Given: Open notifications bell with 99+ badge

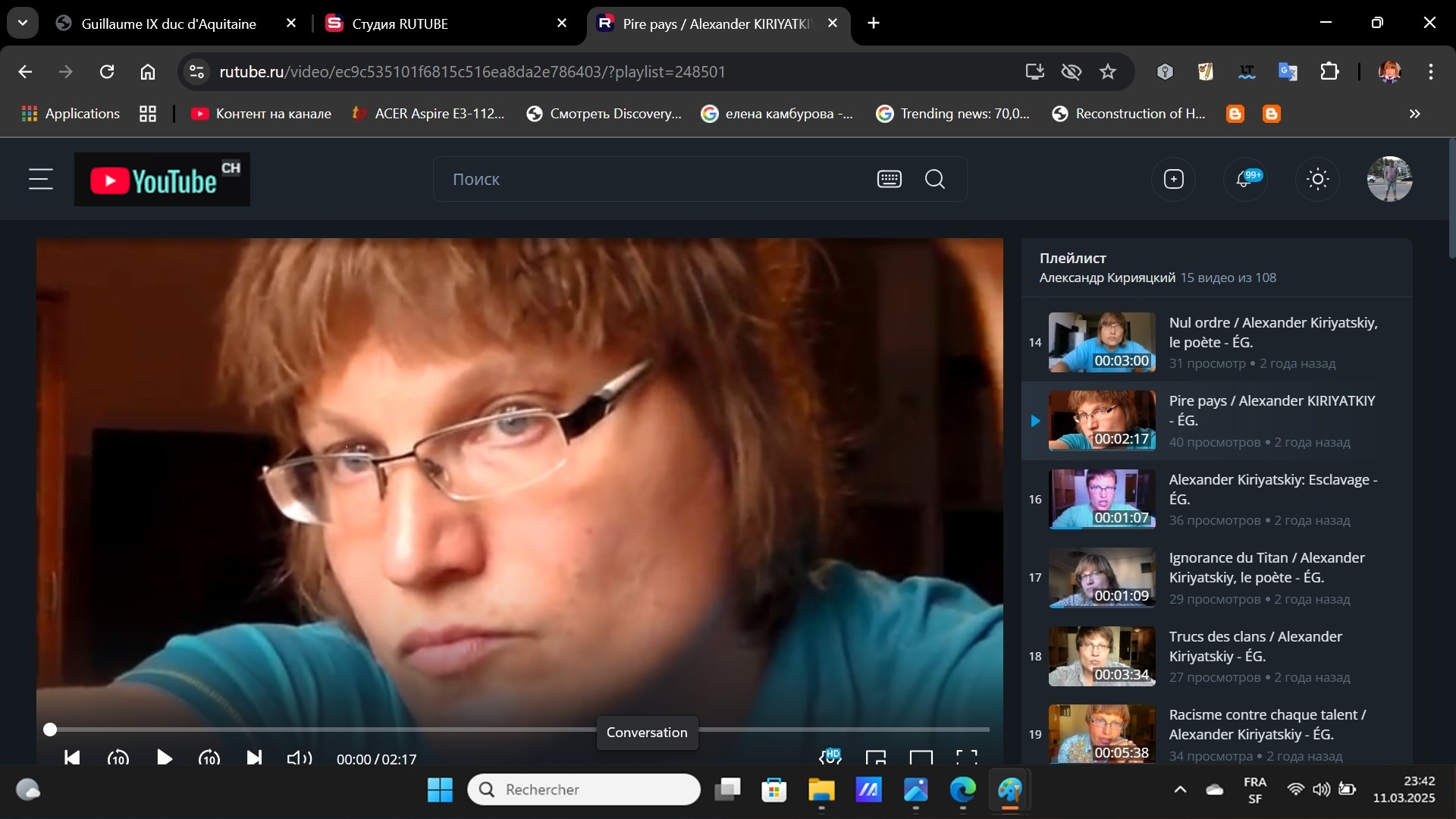Looking at the screenshot, I should click(x=1244, y=180).
